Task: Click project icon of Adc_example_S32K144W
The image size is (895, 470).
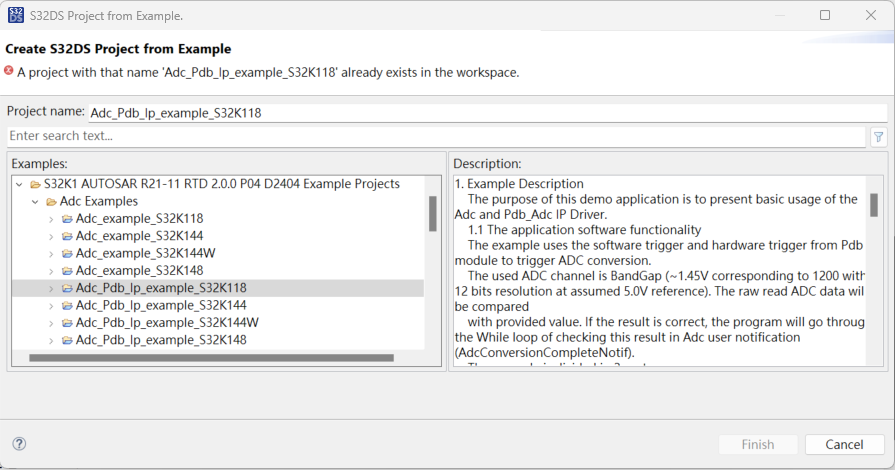Action: click(67, 253)
